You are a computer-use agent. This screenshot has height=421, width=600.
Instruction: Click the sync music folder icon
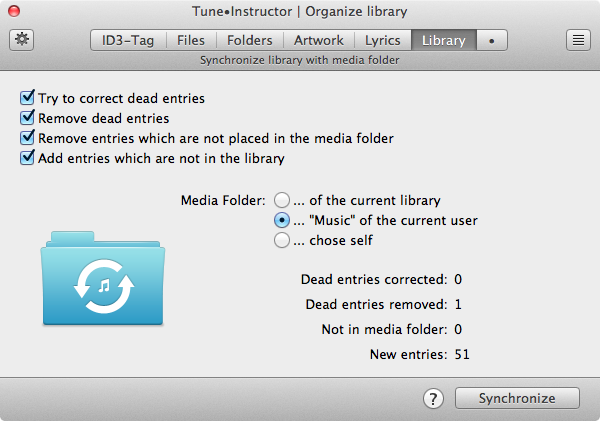click(103, 278)
